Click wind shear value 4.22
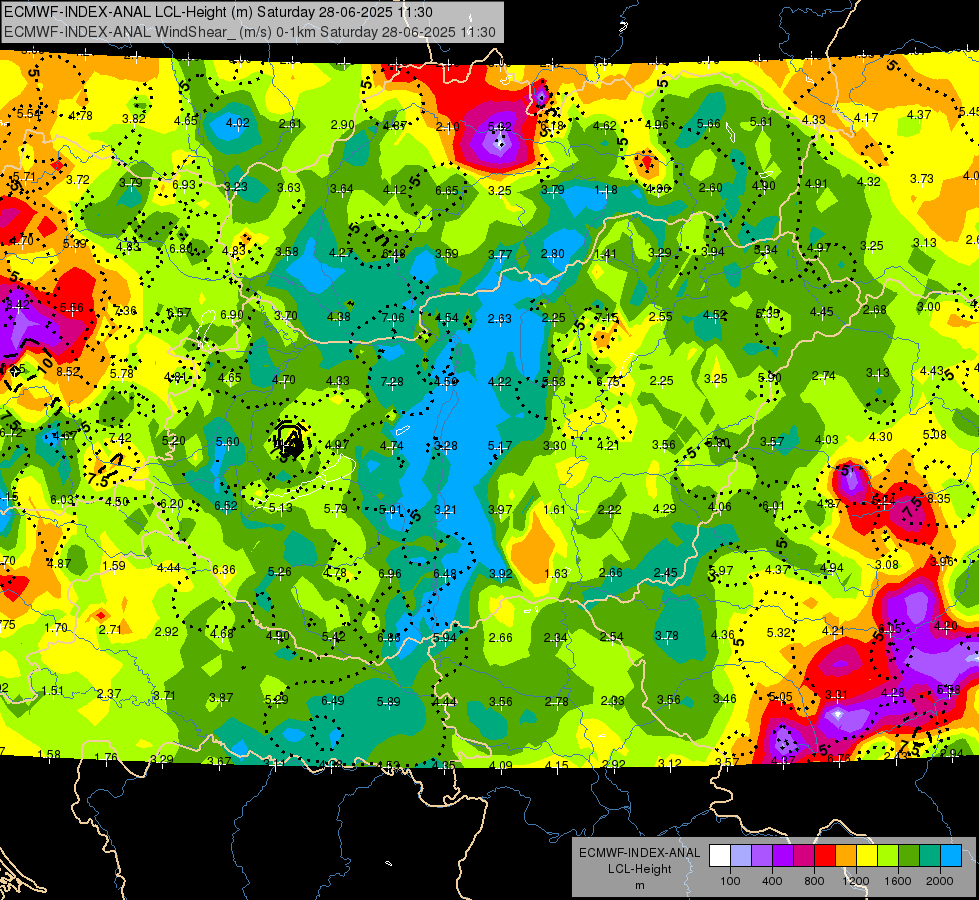The image size is (979, 900). pos(499,381)
